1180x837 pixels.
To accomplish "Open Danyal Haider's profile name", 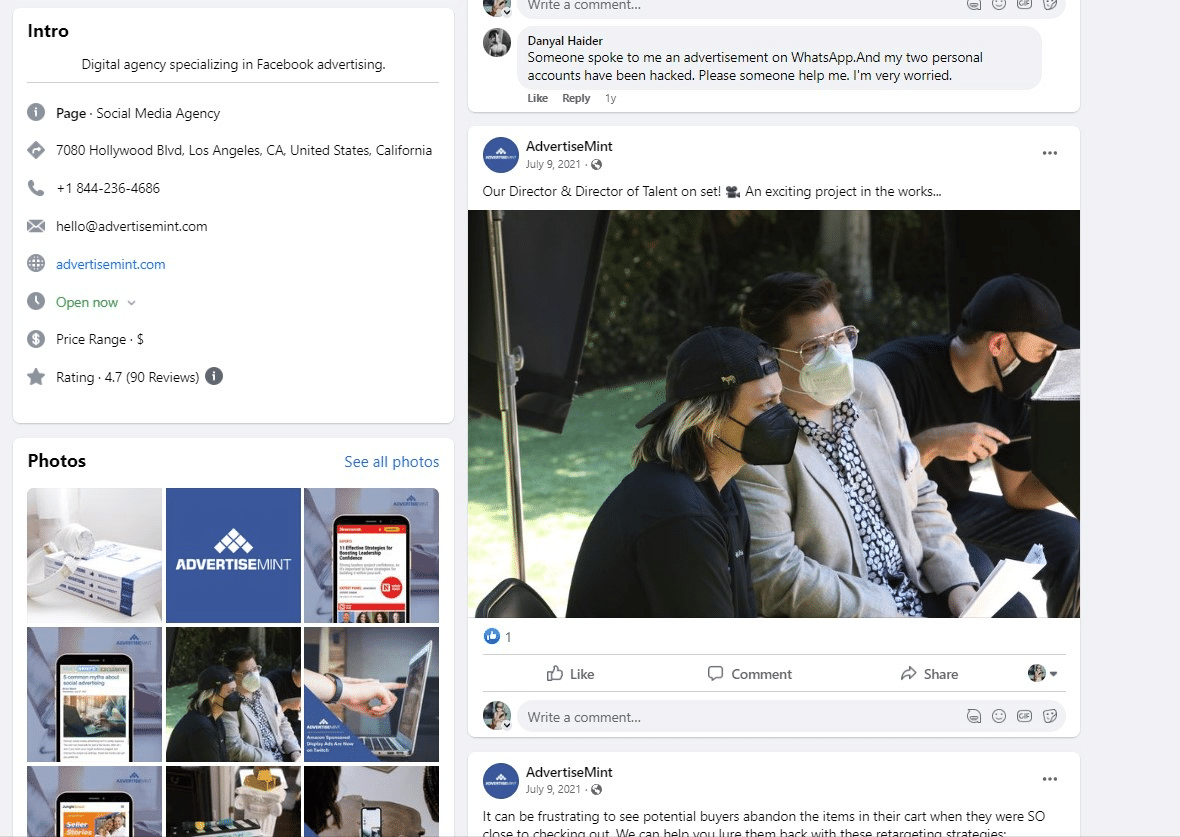I will point(565,41).
